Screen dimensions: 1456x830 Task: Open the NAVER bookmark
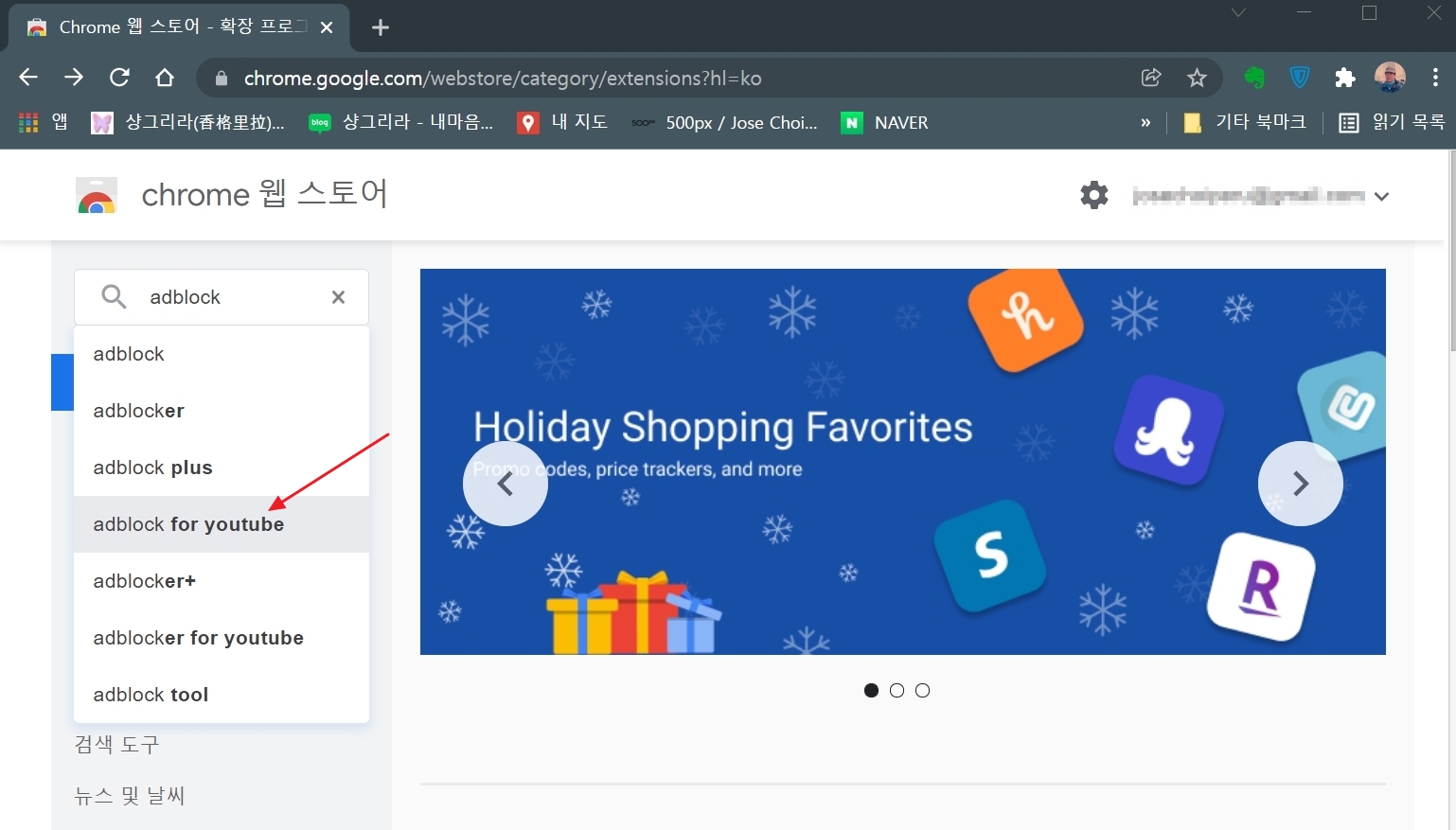(x=884, y=122)
